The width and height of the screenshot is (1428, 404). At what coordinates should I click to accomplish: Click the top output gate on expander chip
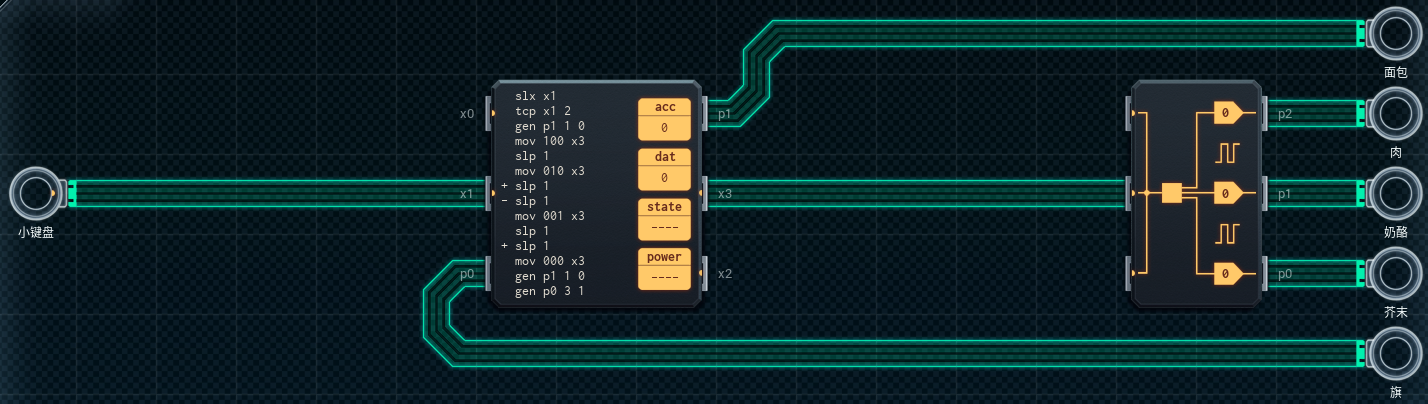pyautogui.click(x=1227, y=113)
